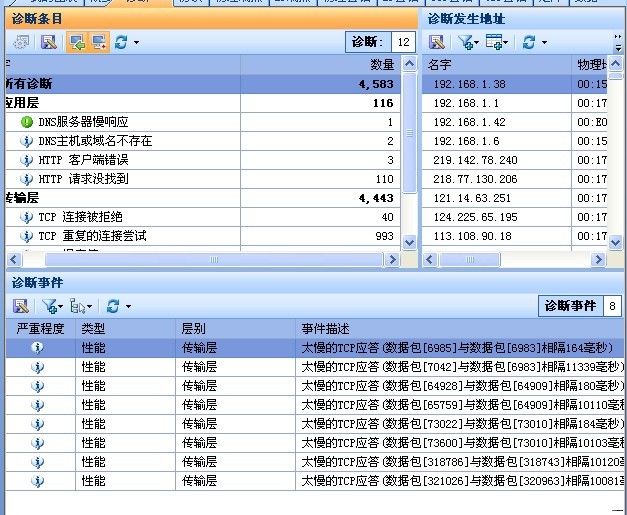Image resolution: width=627 pixels, height=515 pixels.
Task: Open table-add dropdown arrow in 诊断发生地址 toolbar
Action: [506, 42]
